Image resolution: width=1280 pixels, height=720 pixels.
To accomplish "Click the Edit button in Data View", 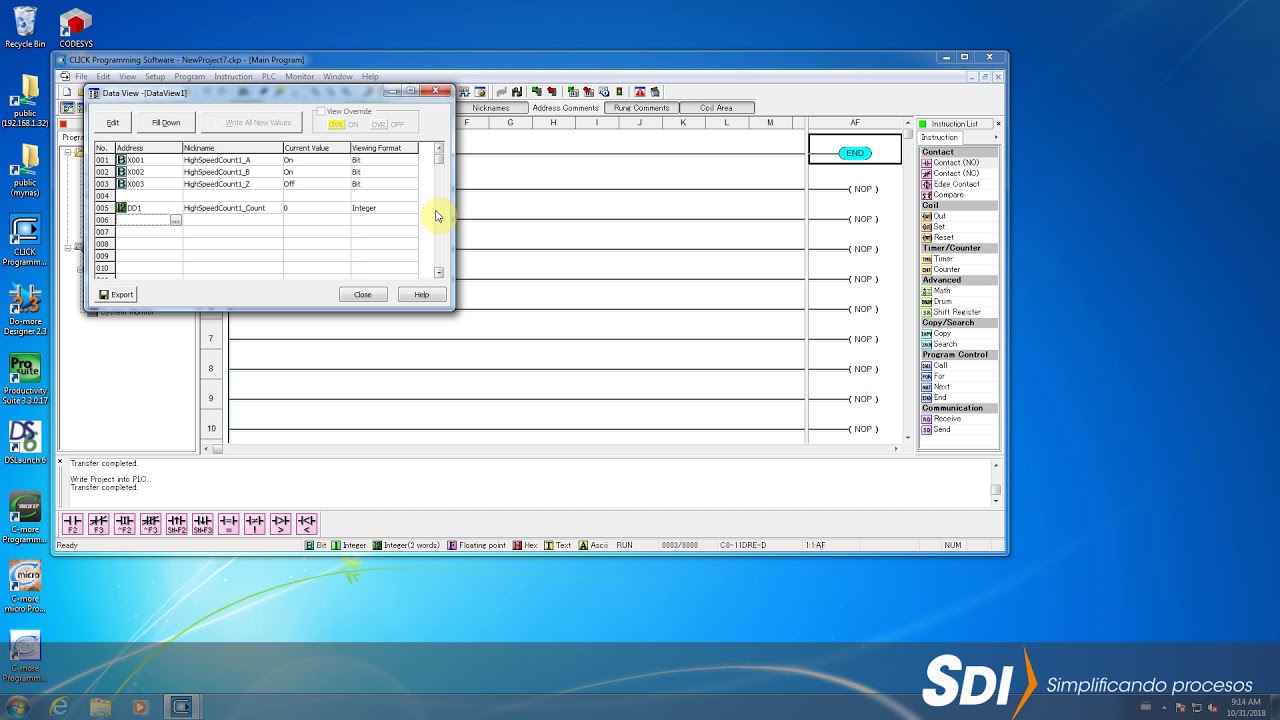I will click(113, 123).
